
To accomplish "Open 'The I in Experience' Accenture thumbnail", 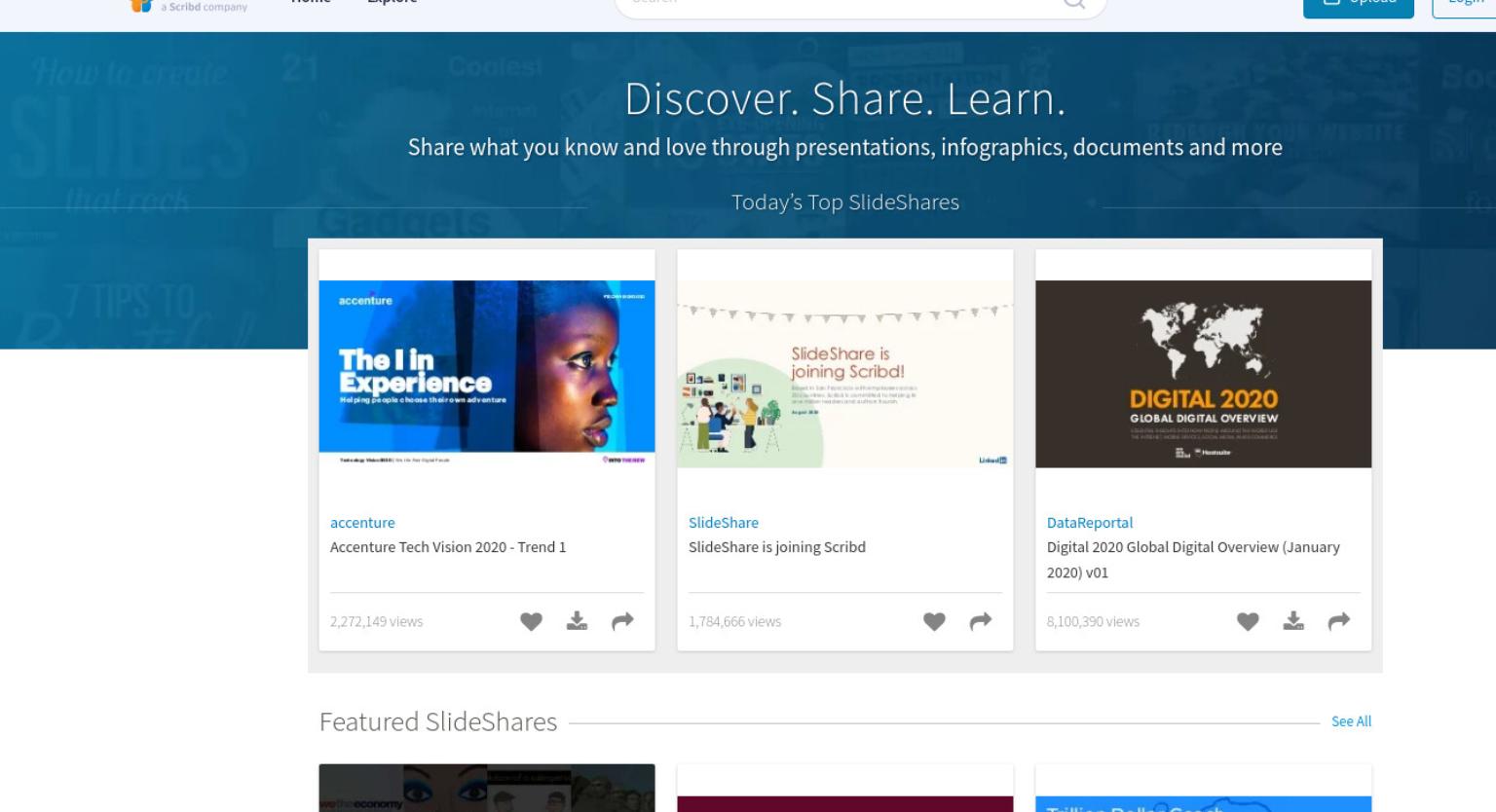I will pos(487,374).
